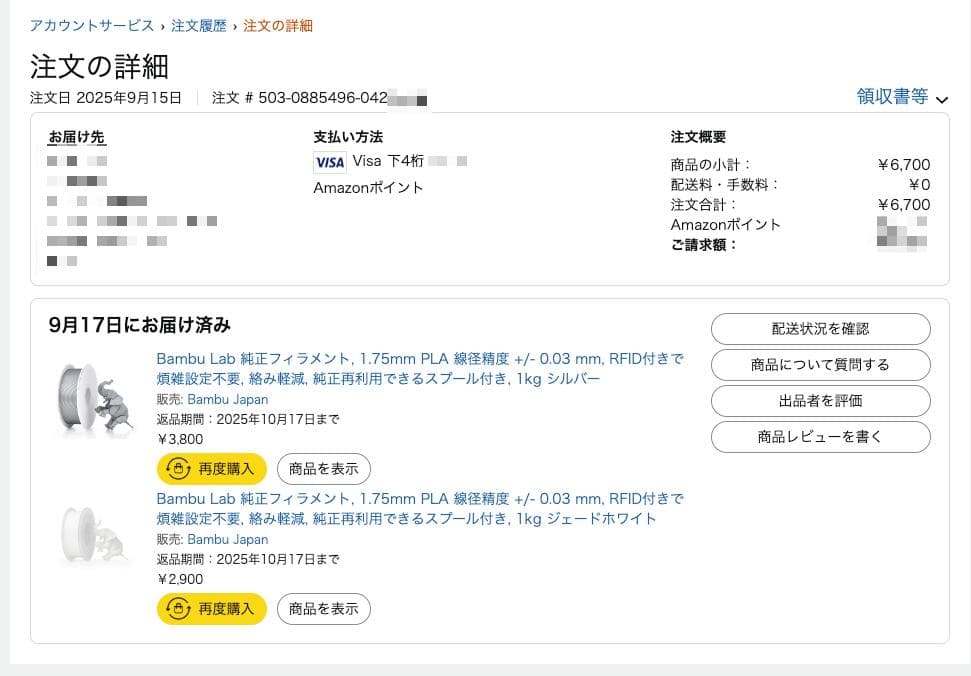The image size is (971, 676).
Task: Open the silver filament spool thumbnail
Action: [95, 399]
